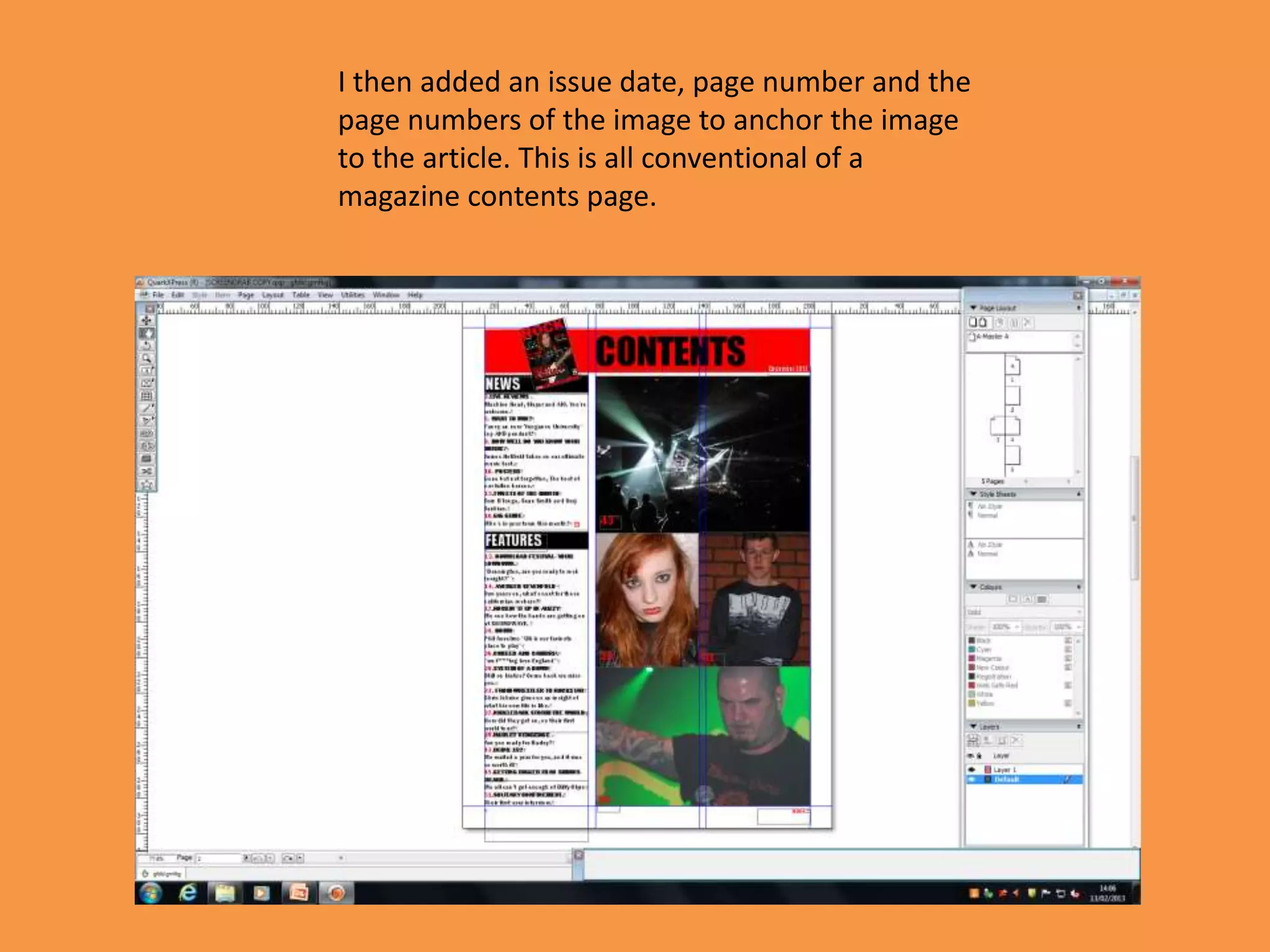Select the Line tool
This screenshot has width=1270, height=952.
click(147, 408)
